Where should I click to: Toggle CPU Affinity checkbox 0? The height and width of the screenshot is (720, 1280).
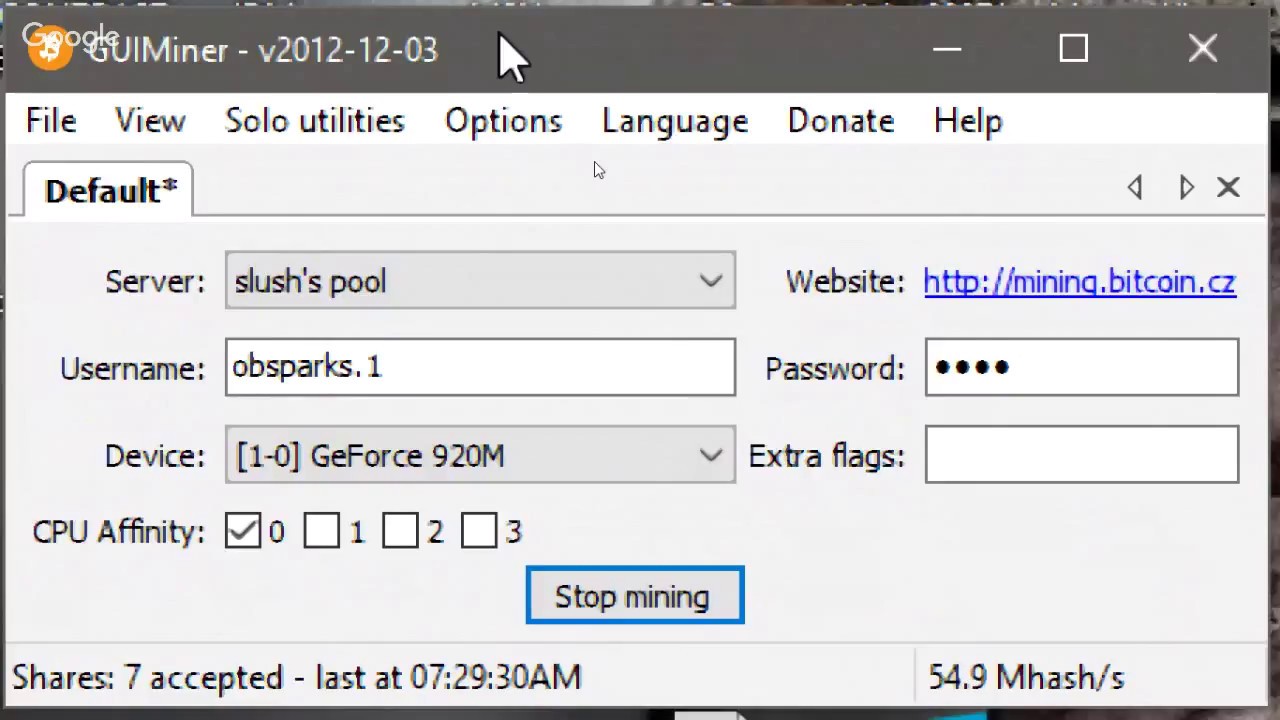(x=243, y=531)
